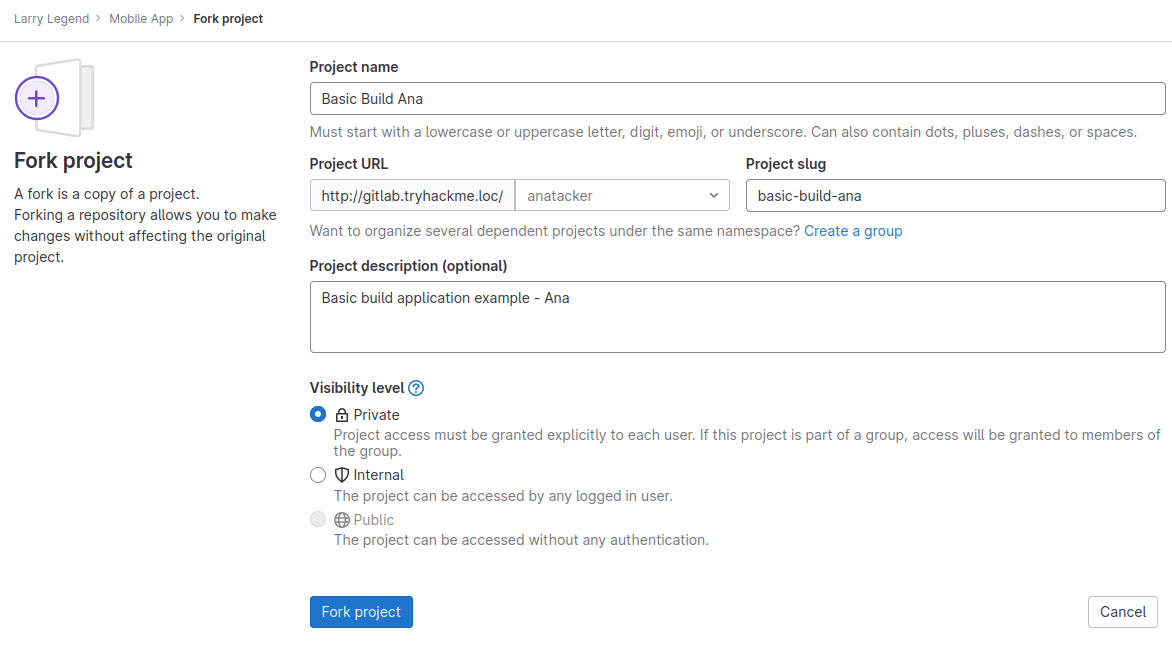The width and height of the screenshot is (1172, 646).
Task: Click the Fork project breadcrumb entry
Action: 228,18
